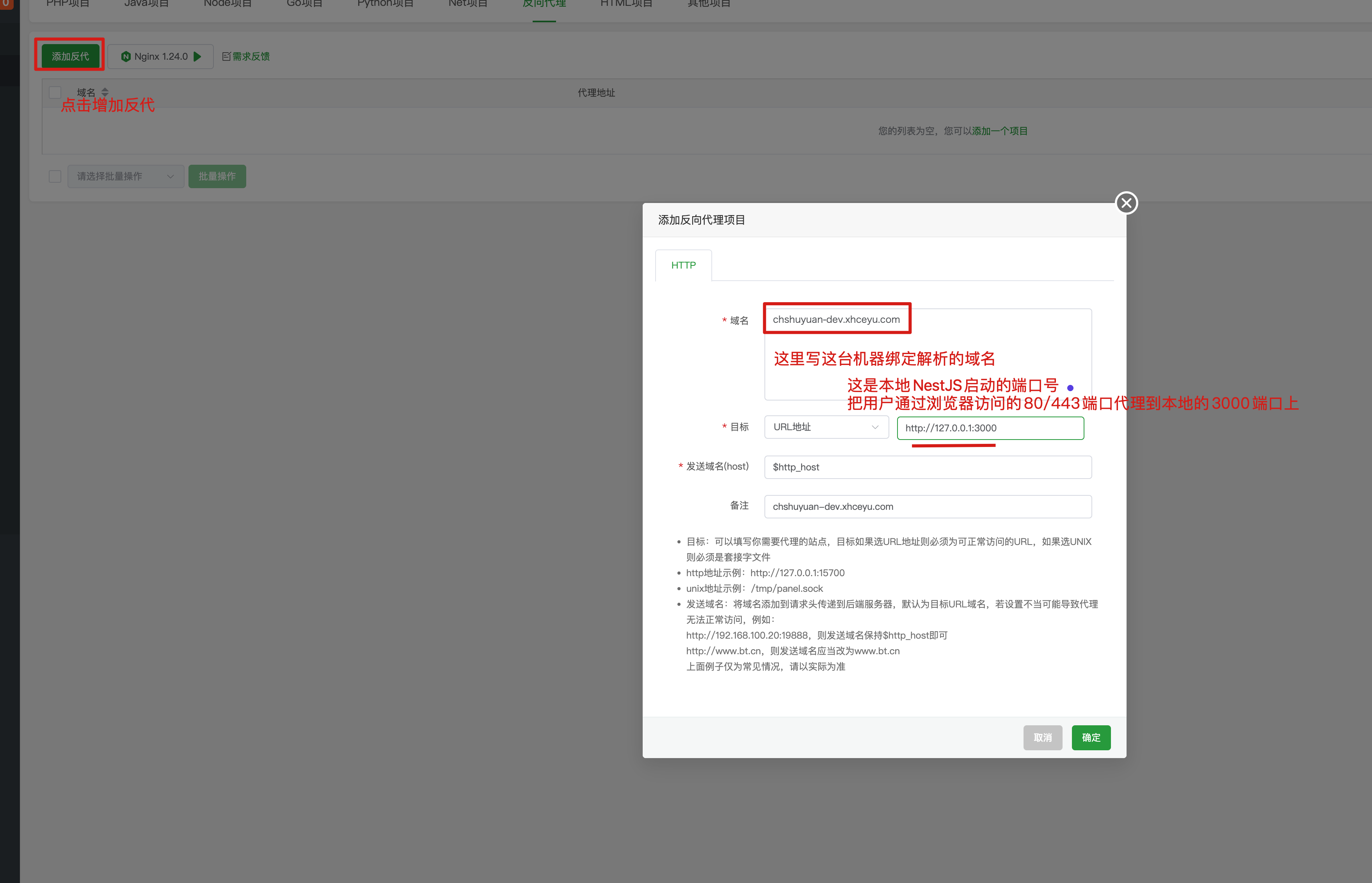
Task: Click the Nginx running status play icon
Action: pos(198,56)
